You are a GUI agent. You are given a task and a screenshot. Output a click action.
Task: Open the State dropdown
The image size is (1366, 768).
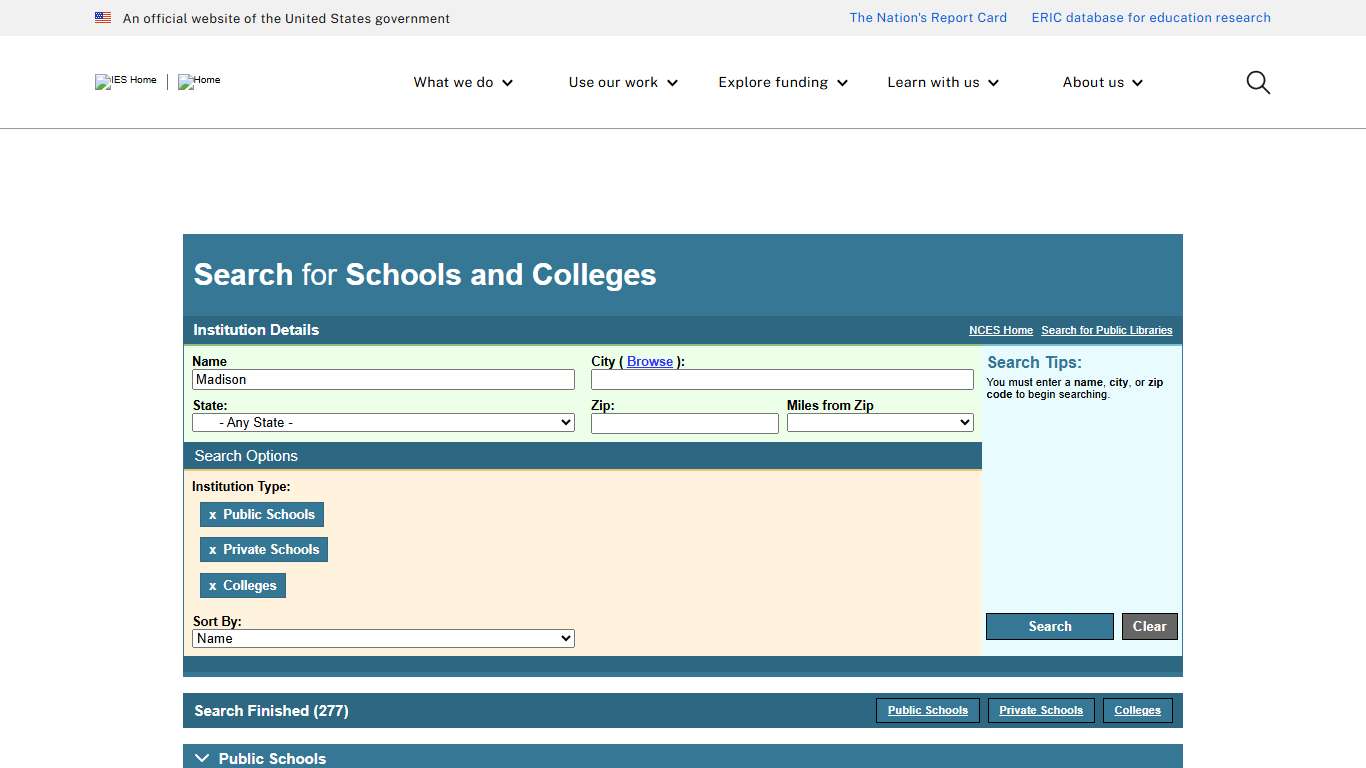coord(383,422)
